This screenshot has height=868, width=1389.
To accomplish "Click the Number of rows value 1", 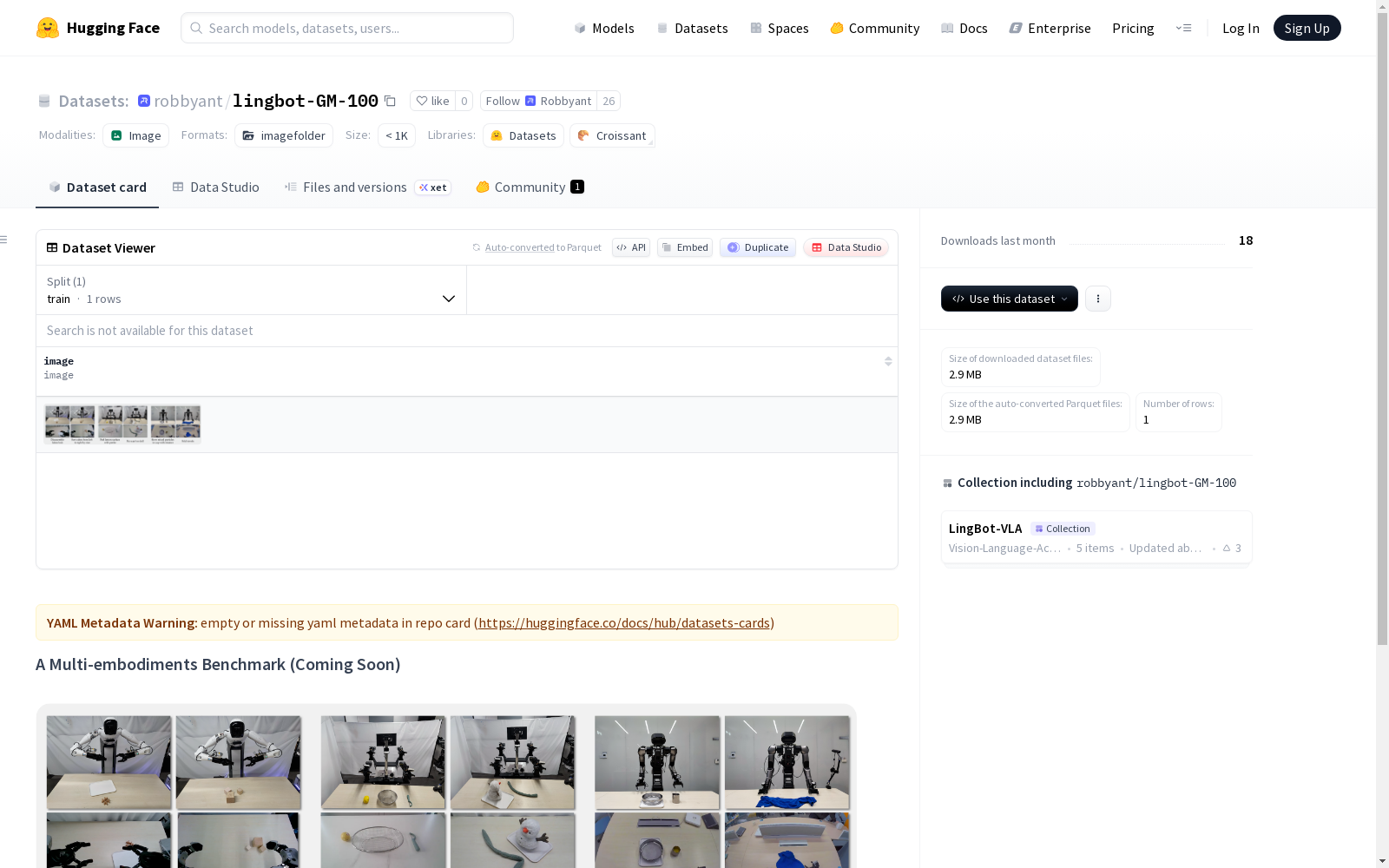I will coord(1146,419).
